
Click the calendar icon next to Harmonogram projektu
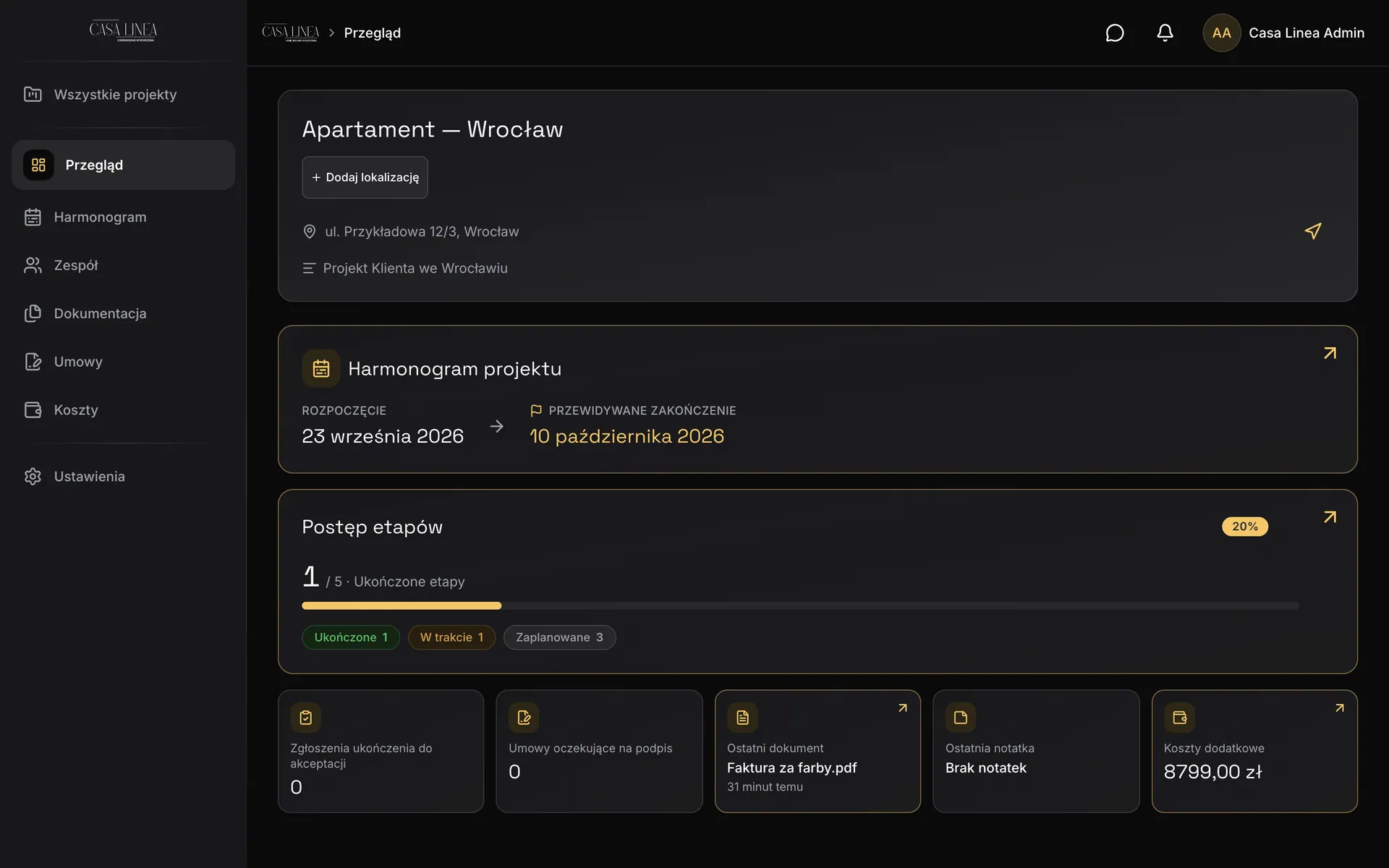pos(321,369)
